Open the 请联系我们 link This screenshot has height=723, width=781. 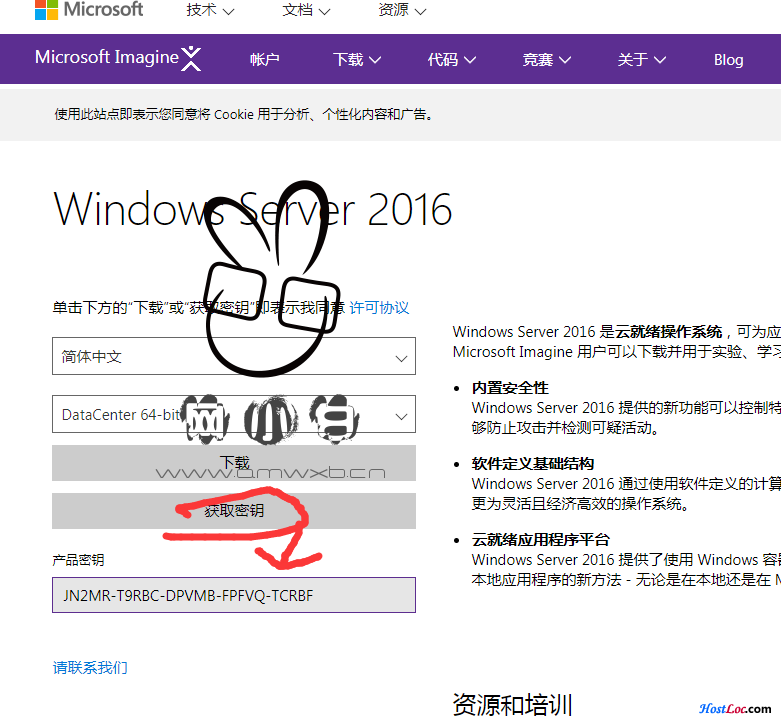pyautogui.click(x=90, y=668)
